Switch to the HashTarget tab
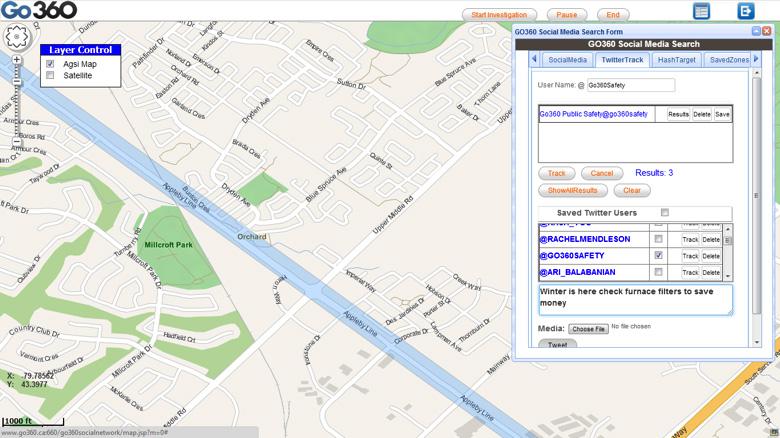This screenshot has width=780, height=438. pos(677,60)
